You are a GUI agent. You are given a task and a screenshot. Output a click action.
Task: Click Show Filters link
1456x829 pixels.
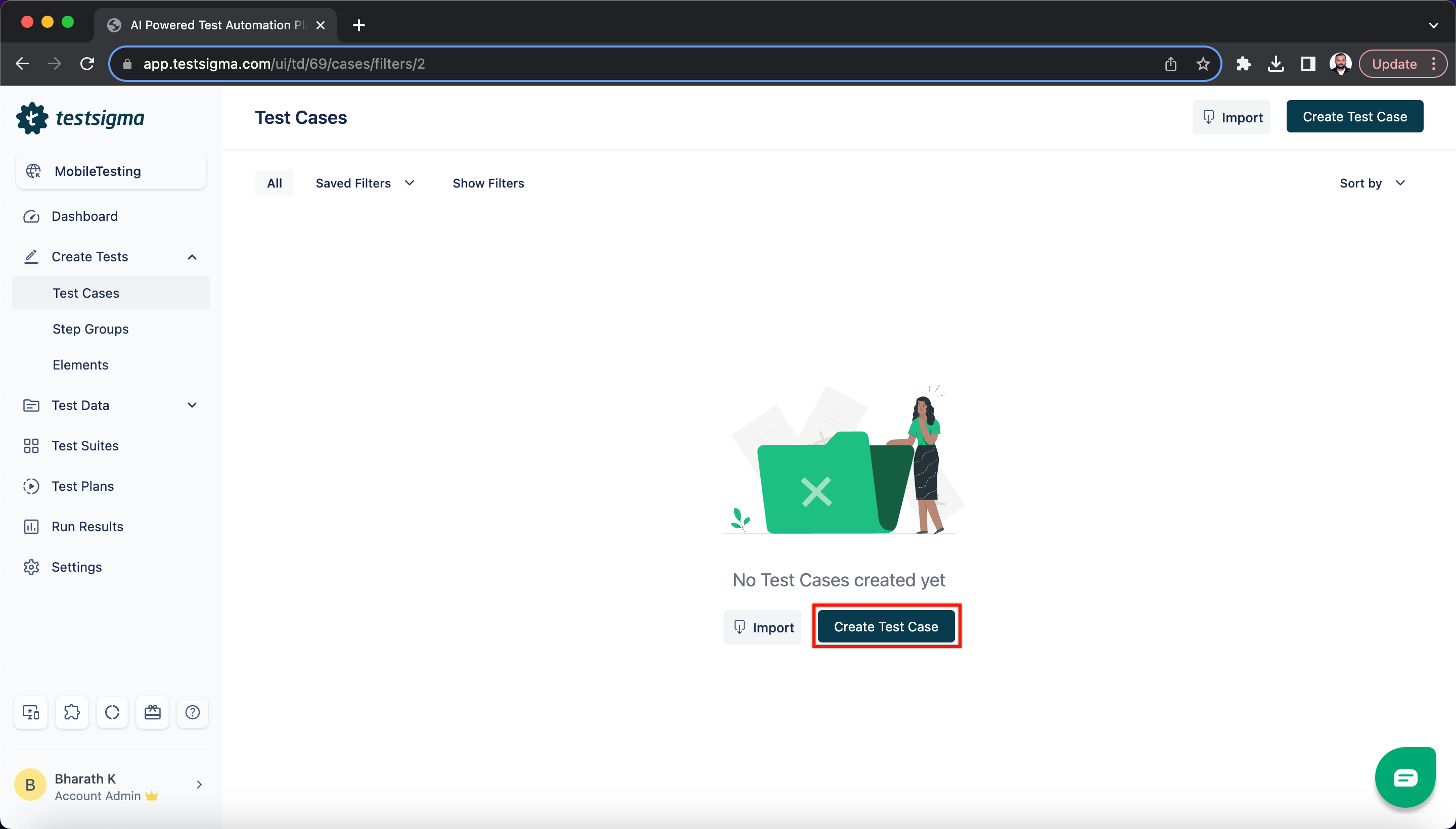tap(488, 183)
